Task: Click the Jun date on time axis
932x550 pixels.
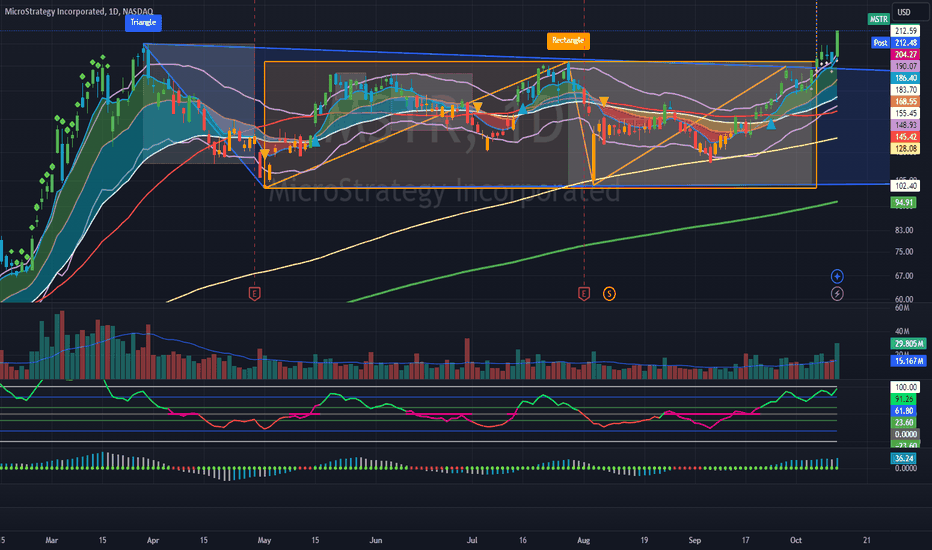Action: click(376, 540)
